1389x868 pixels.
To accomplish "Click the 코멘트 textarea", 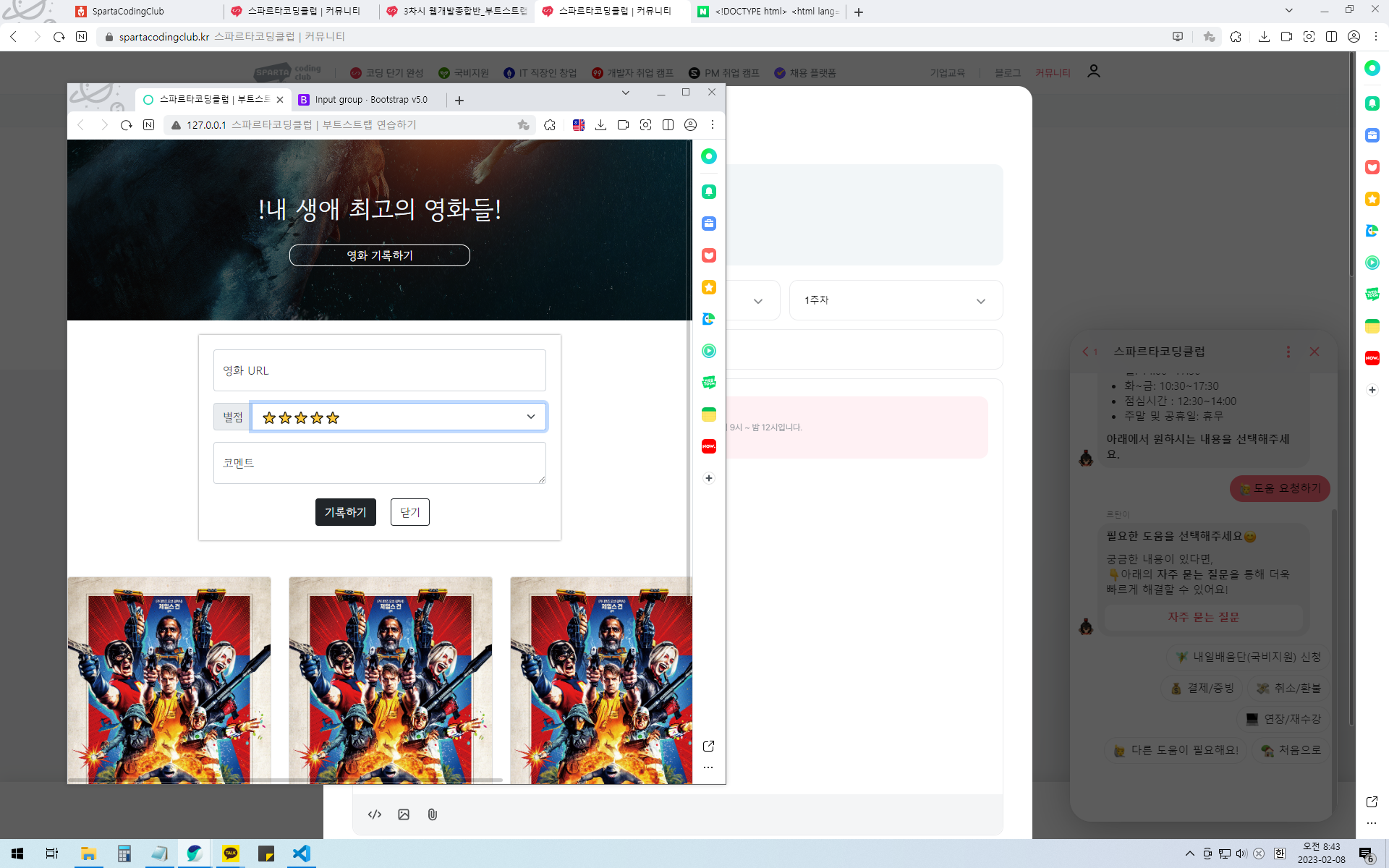I will 380,463.
